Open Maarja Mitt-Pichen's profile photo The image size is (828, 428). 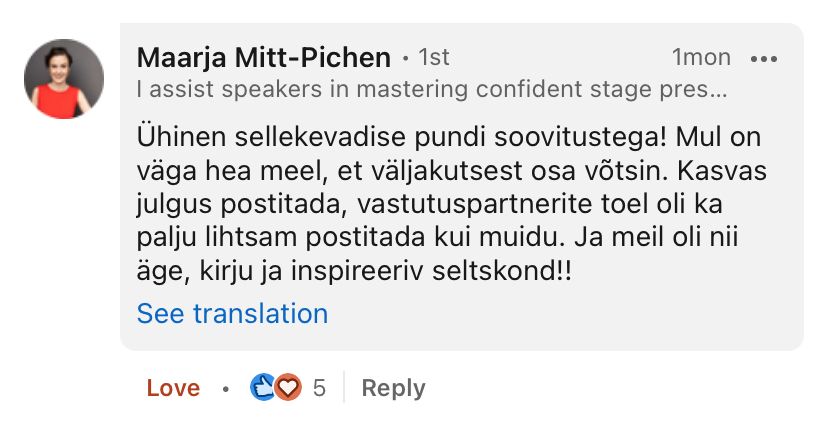click(64, 80)
